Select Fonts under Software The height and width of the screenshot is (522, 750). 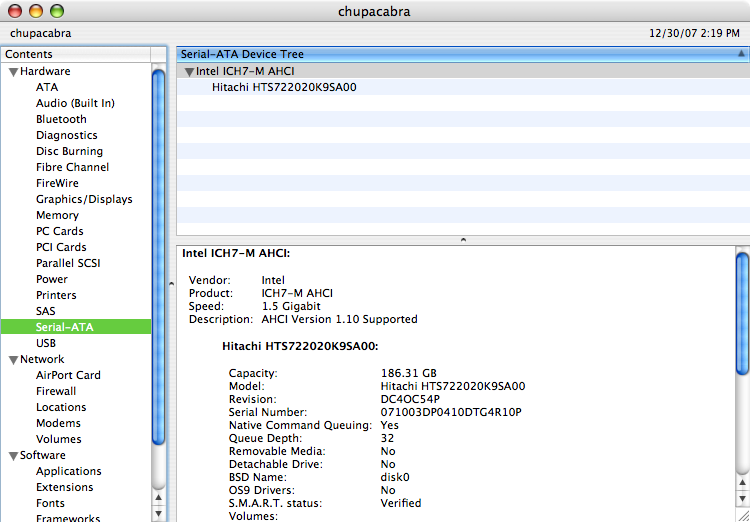click(50, 503)
